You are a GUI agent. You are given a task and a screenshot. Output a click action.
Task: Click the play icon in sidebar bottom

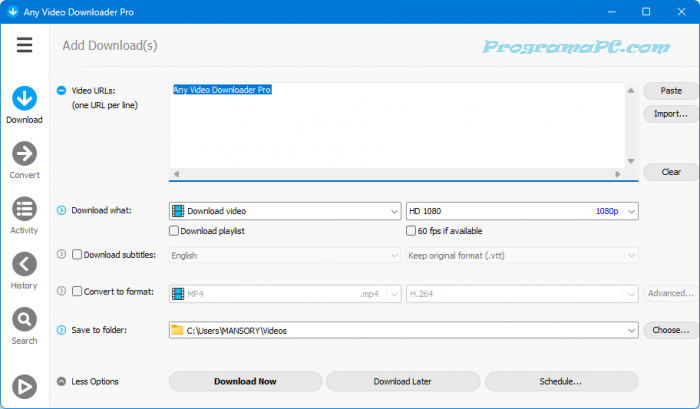[24, 386]
